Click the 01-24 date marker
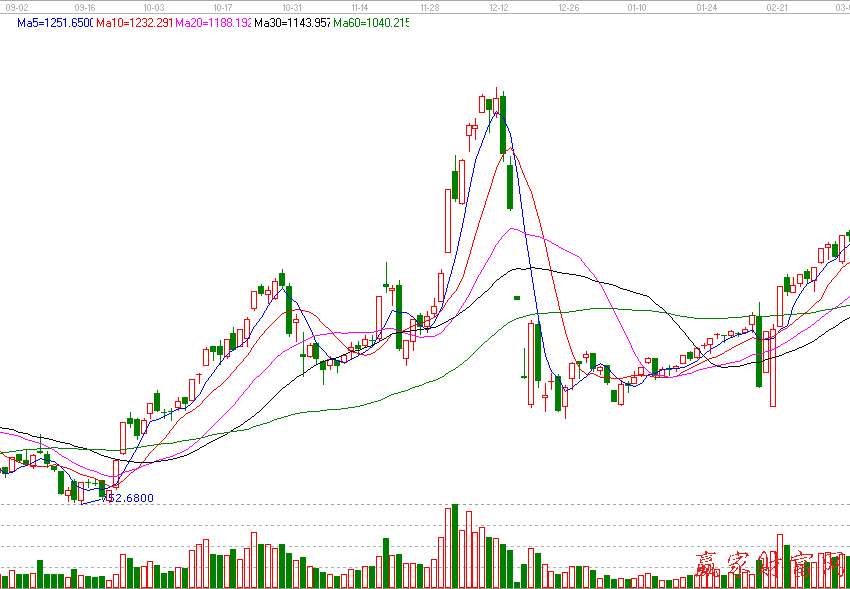Screen dimensions: 850x589 706,7
